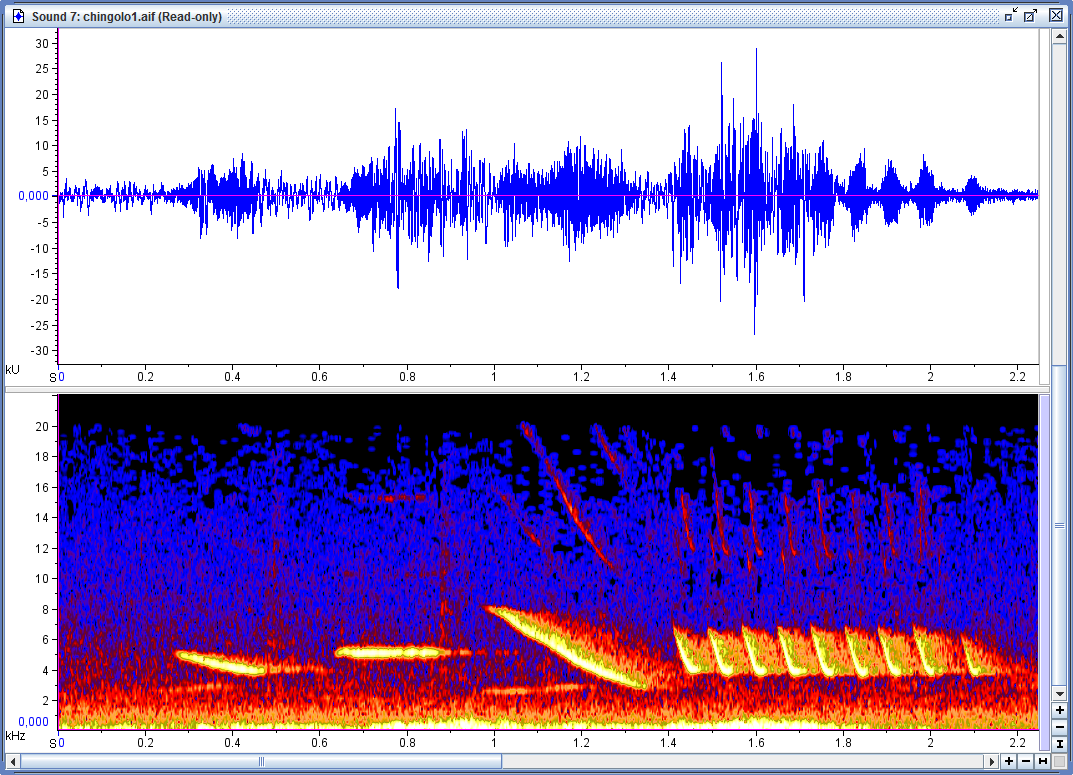The width and height of the screenshot is (1073, 775).
Task: Maximize the chingolo1.aif sound window
Action: pyautogui.click(x=1031, y=15)
